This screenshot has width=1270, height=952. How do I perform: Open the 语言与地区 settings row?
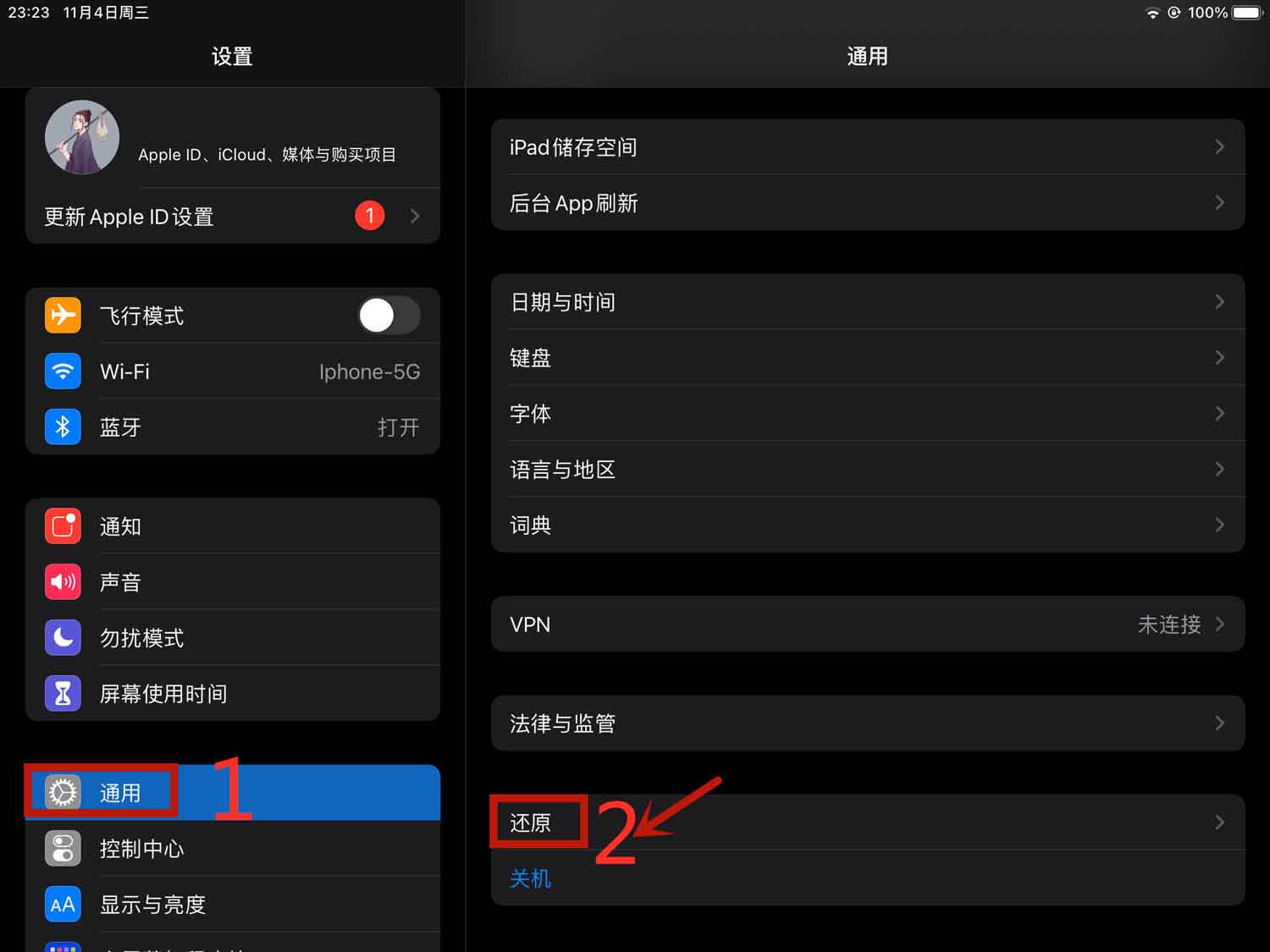(x=868, y=470)
